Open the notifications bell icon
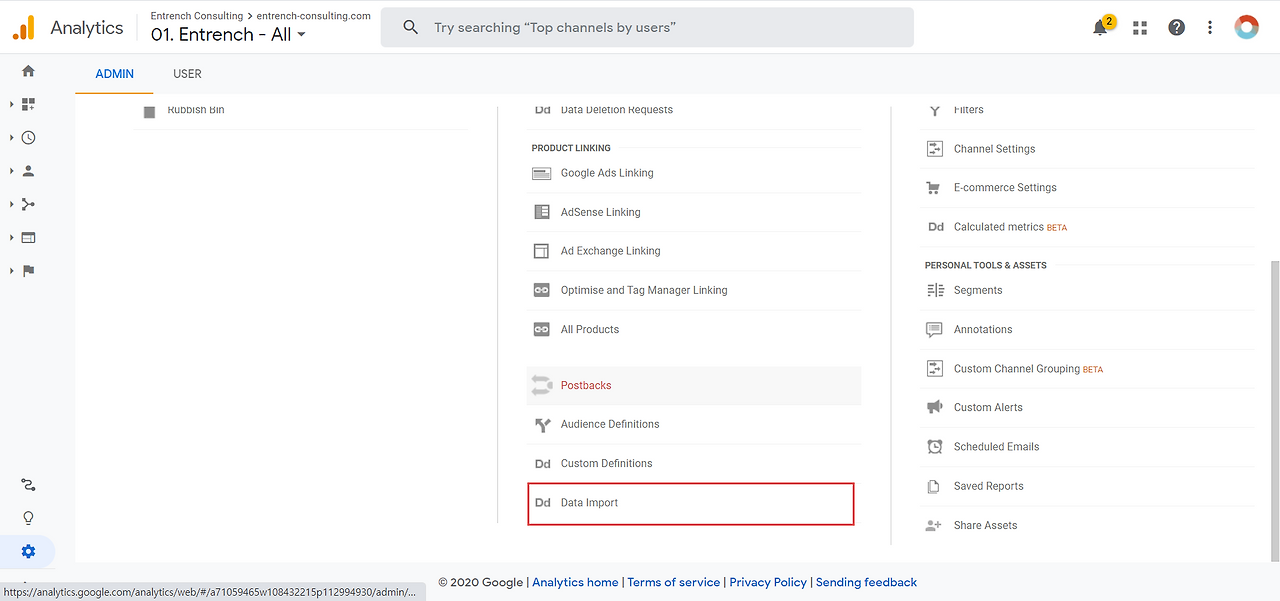The height and width of the screenshot is (601, 1280). [1100, 28]
